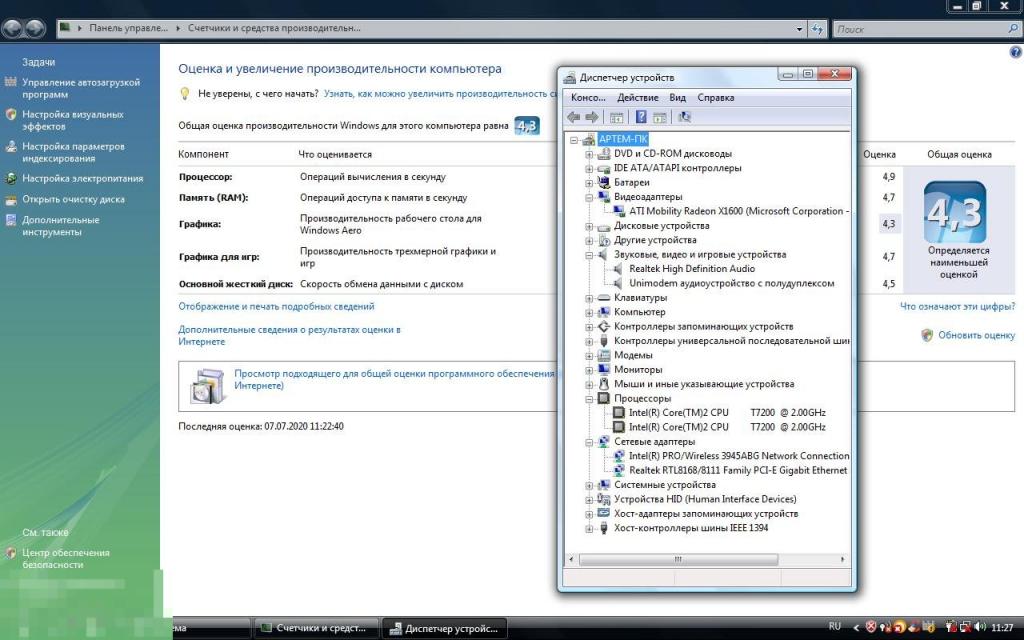Click the Модемы category icon

603,355
